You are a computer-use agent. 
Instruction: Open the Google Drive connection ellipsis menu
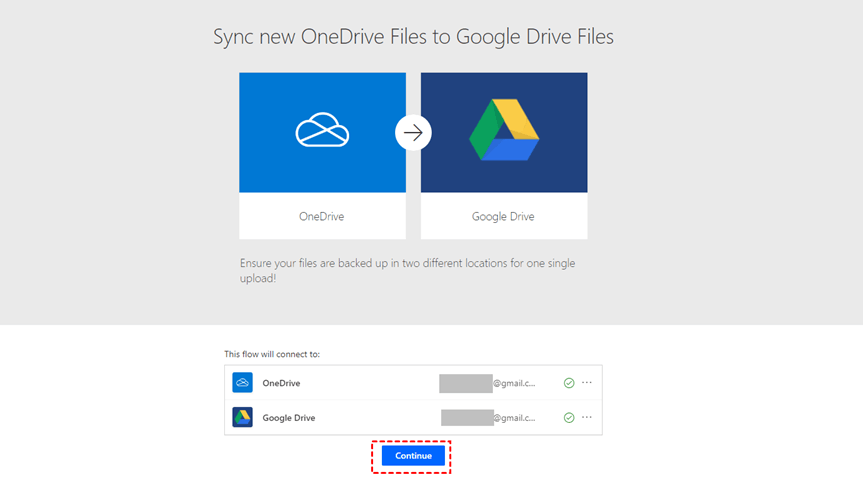point(587,417)
